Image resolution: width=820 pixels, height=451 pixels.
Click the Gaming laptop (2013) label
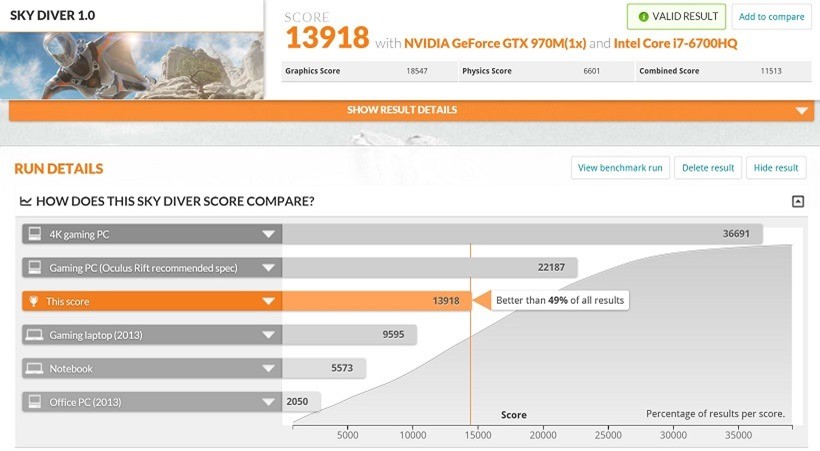coord(96,335)
